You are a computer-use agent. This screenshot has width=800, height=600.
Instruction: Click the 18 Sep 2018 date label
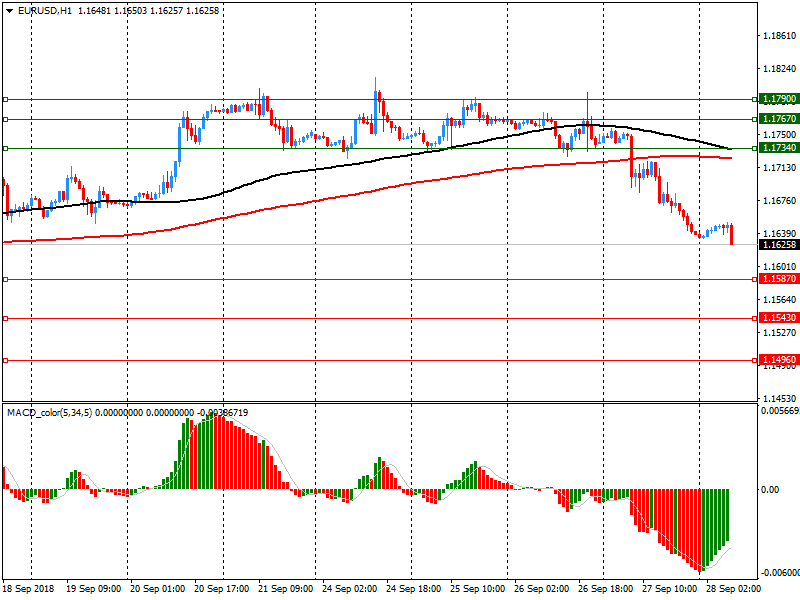tap(27, 591)
